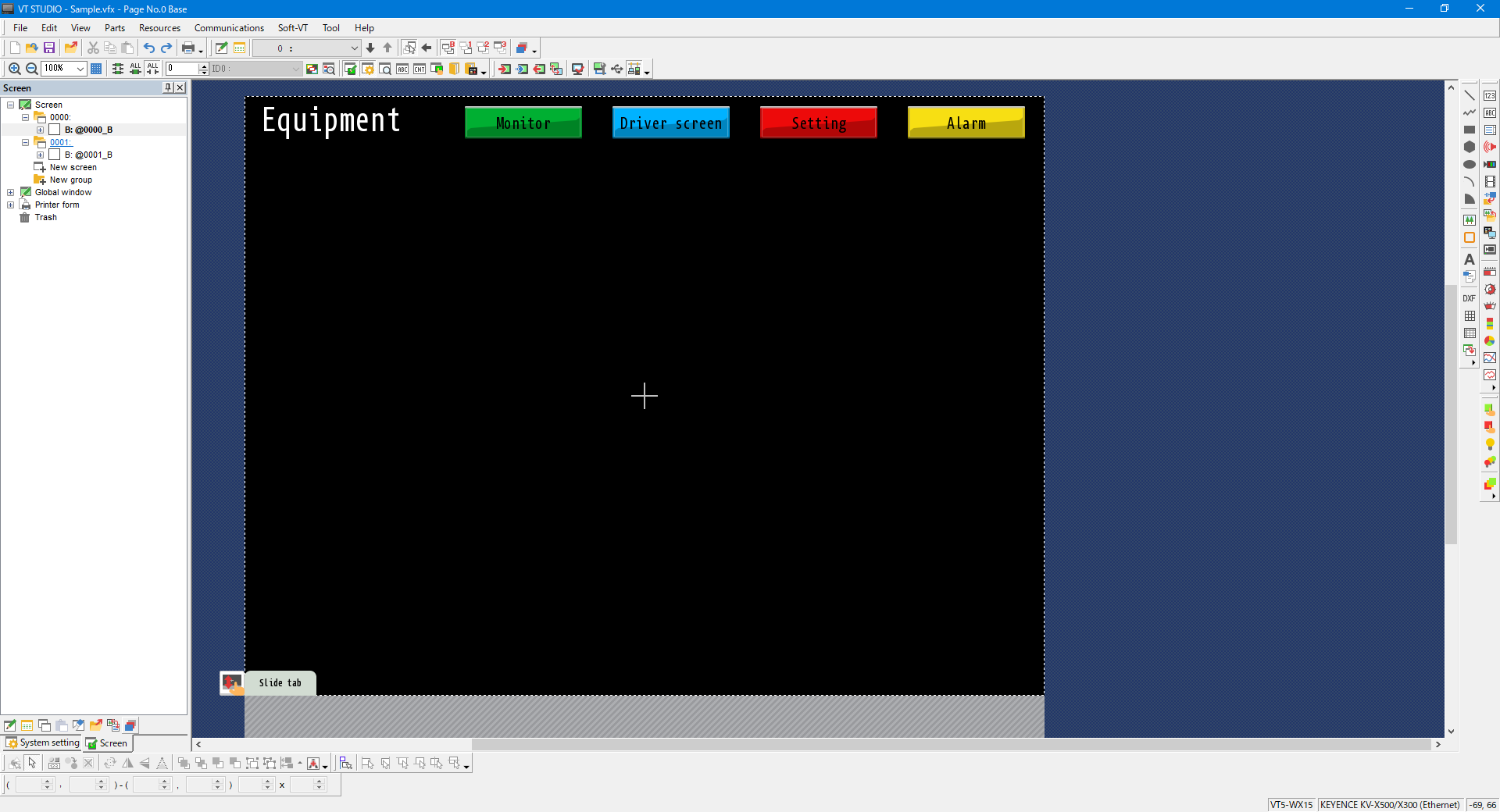Click the yellow Alarm button
1500x812 pixels.
(x=966, y=123)
